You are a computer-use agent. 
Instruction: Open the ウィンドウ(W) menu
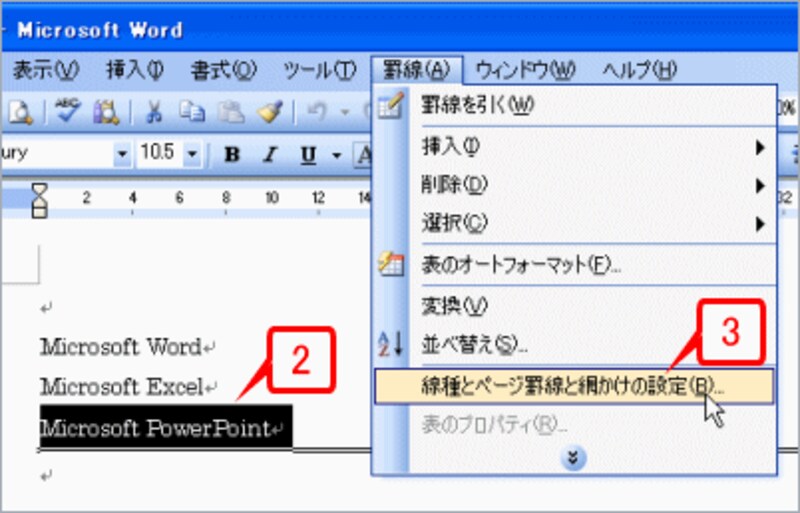[x=525, y=70]
